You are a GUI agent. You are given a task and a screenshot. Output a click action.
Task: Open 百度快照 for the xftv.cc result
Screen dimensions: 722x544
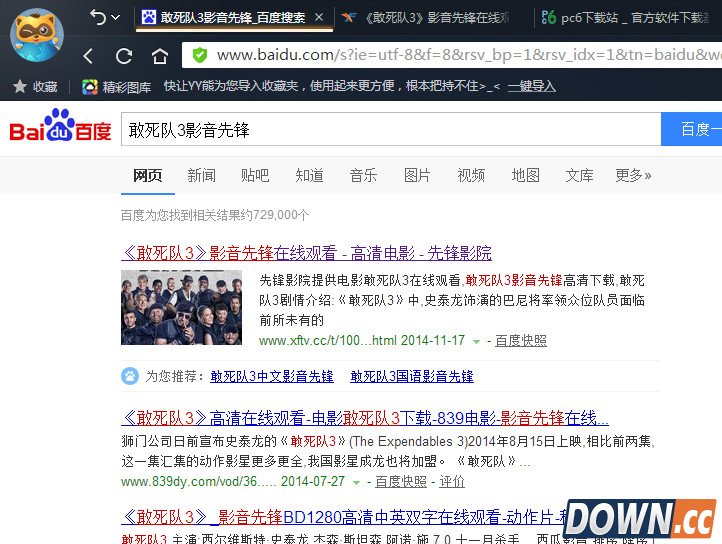[x=521, y=340]
